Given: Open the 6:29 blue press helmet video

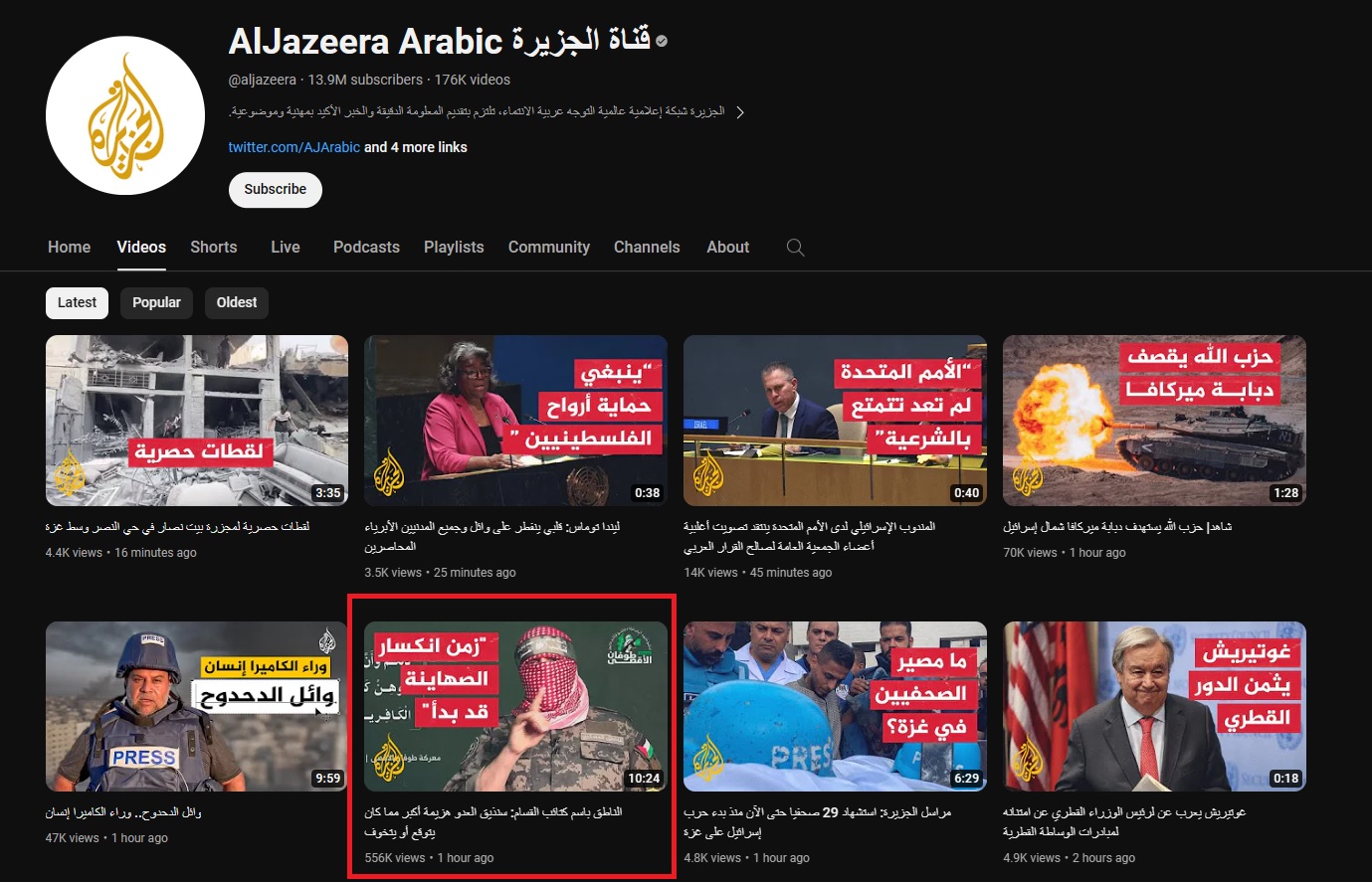Looking at the screenshot, I should coord(835,706).
